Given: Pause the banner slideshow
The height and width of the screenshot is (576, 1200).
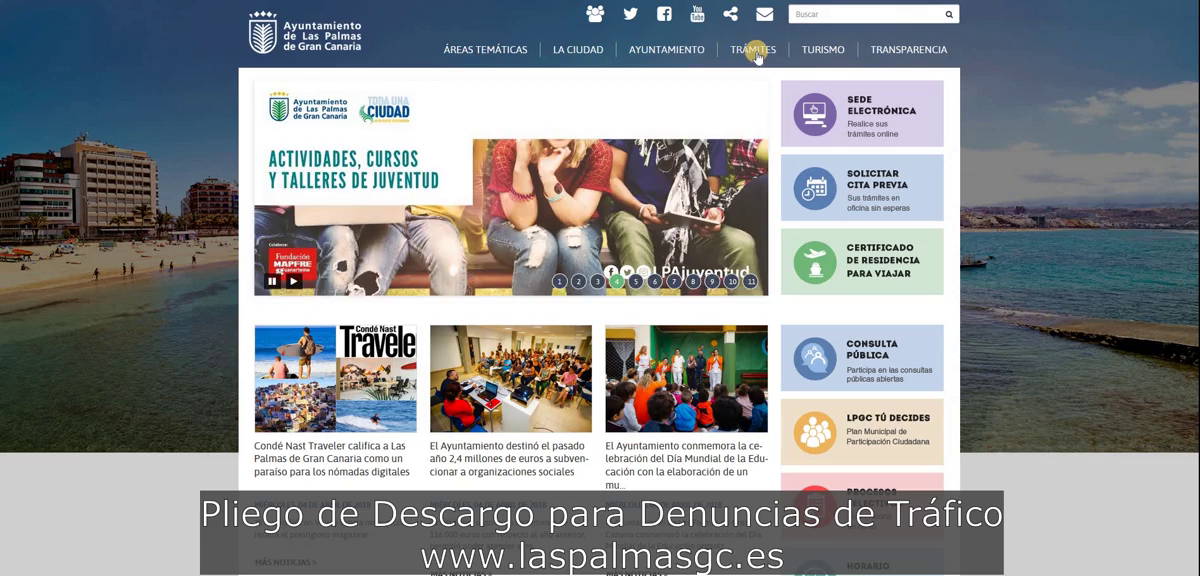Looking at the screenshot, I should 272,281.
